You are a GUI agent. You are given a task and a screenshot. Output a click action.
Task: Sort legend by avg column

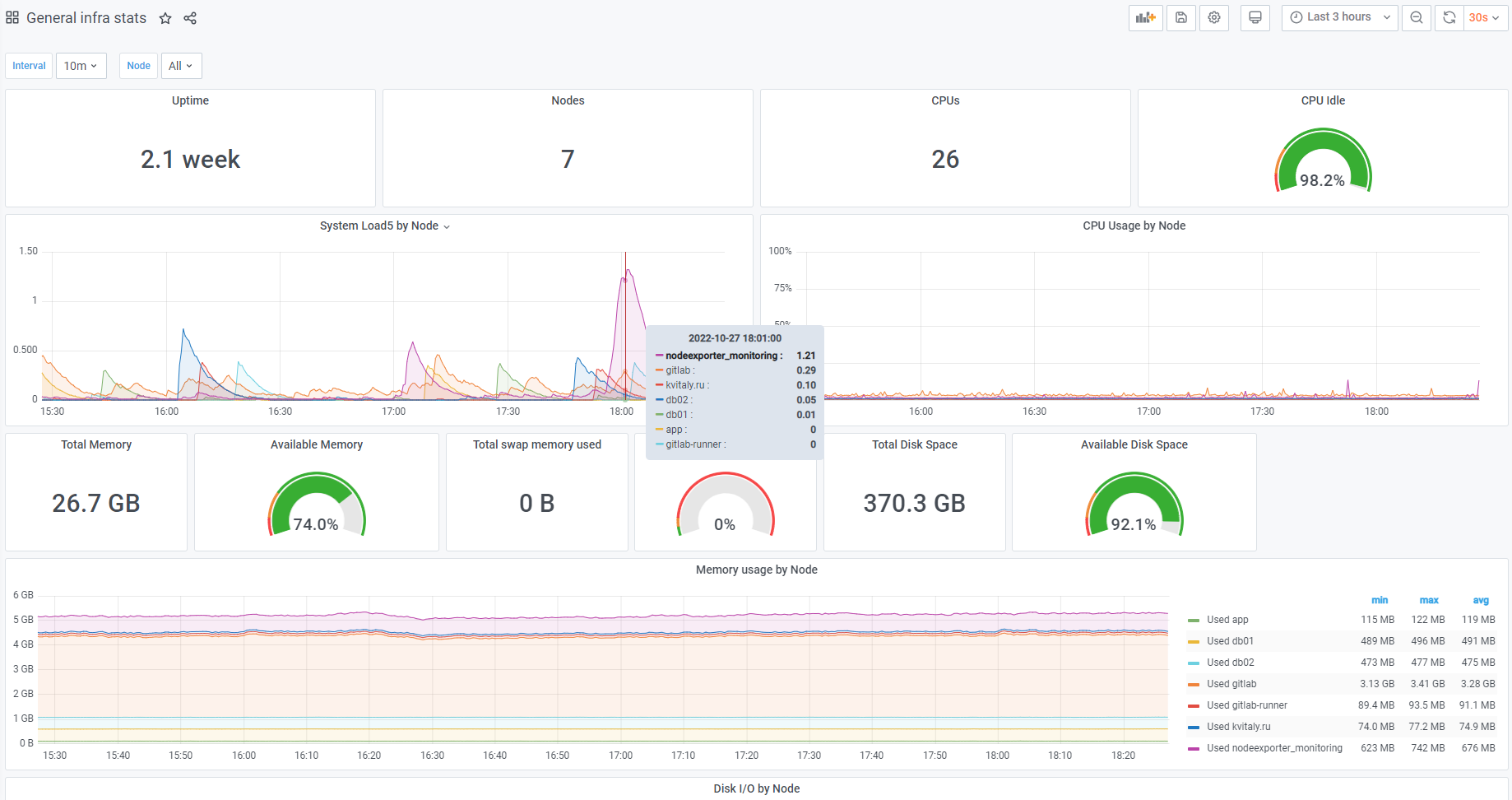point(1481,600)
